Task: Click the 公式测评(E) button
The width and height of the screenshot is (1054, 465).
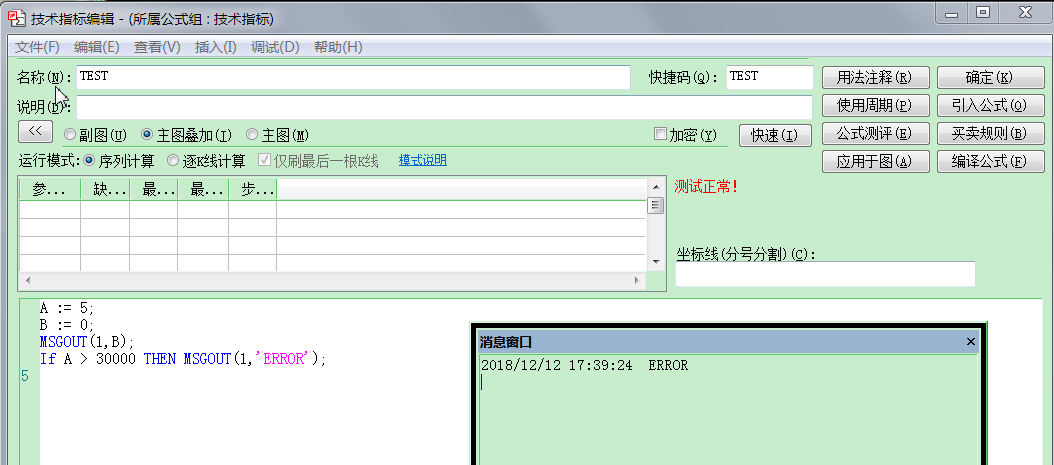Action: click(875, 134)
